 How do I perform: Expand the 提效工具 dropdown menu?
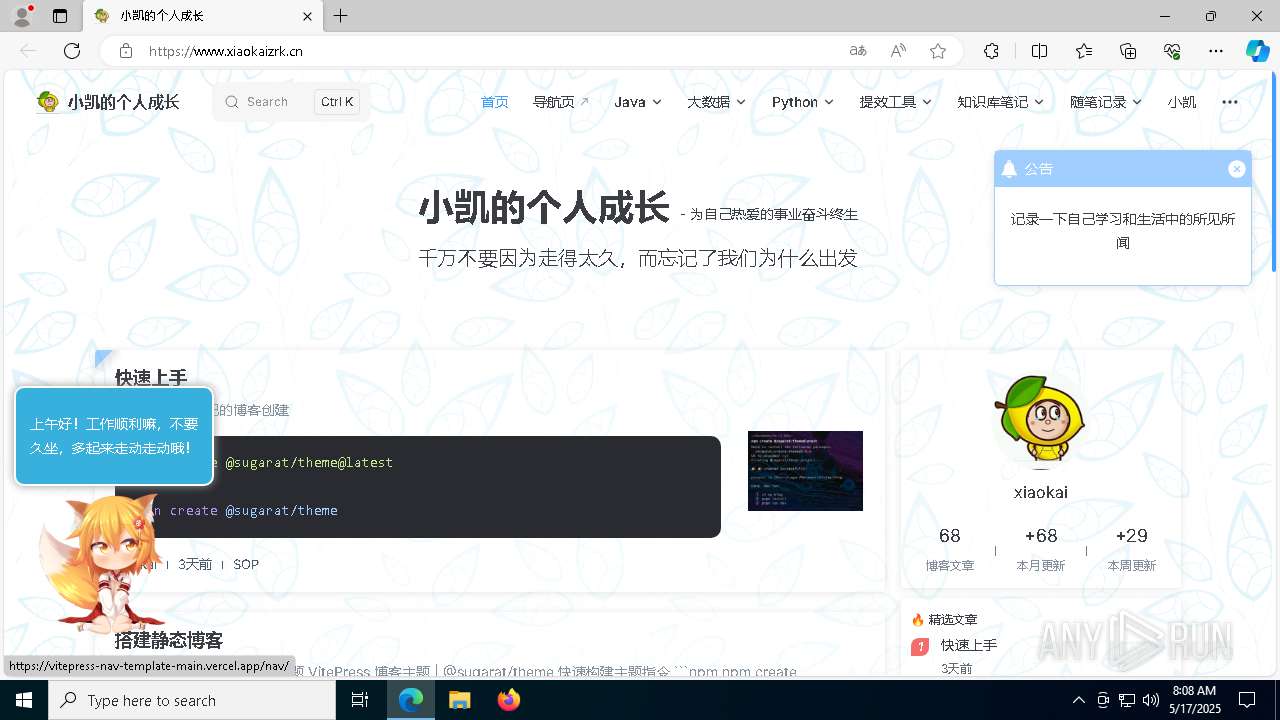(895, 102)
